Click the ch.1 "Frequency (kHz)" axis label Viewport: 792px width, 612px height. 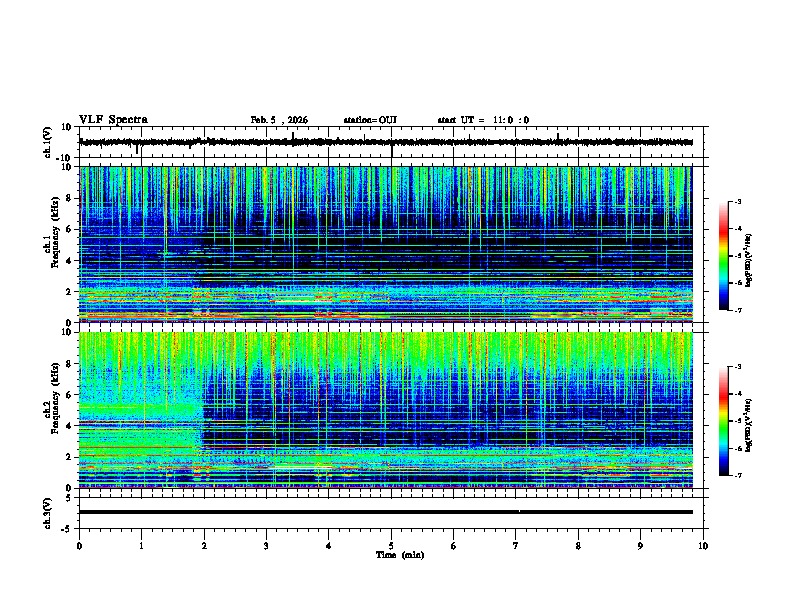coord(55,232)
